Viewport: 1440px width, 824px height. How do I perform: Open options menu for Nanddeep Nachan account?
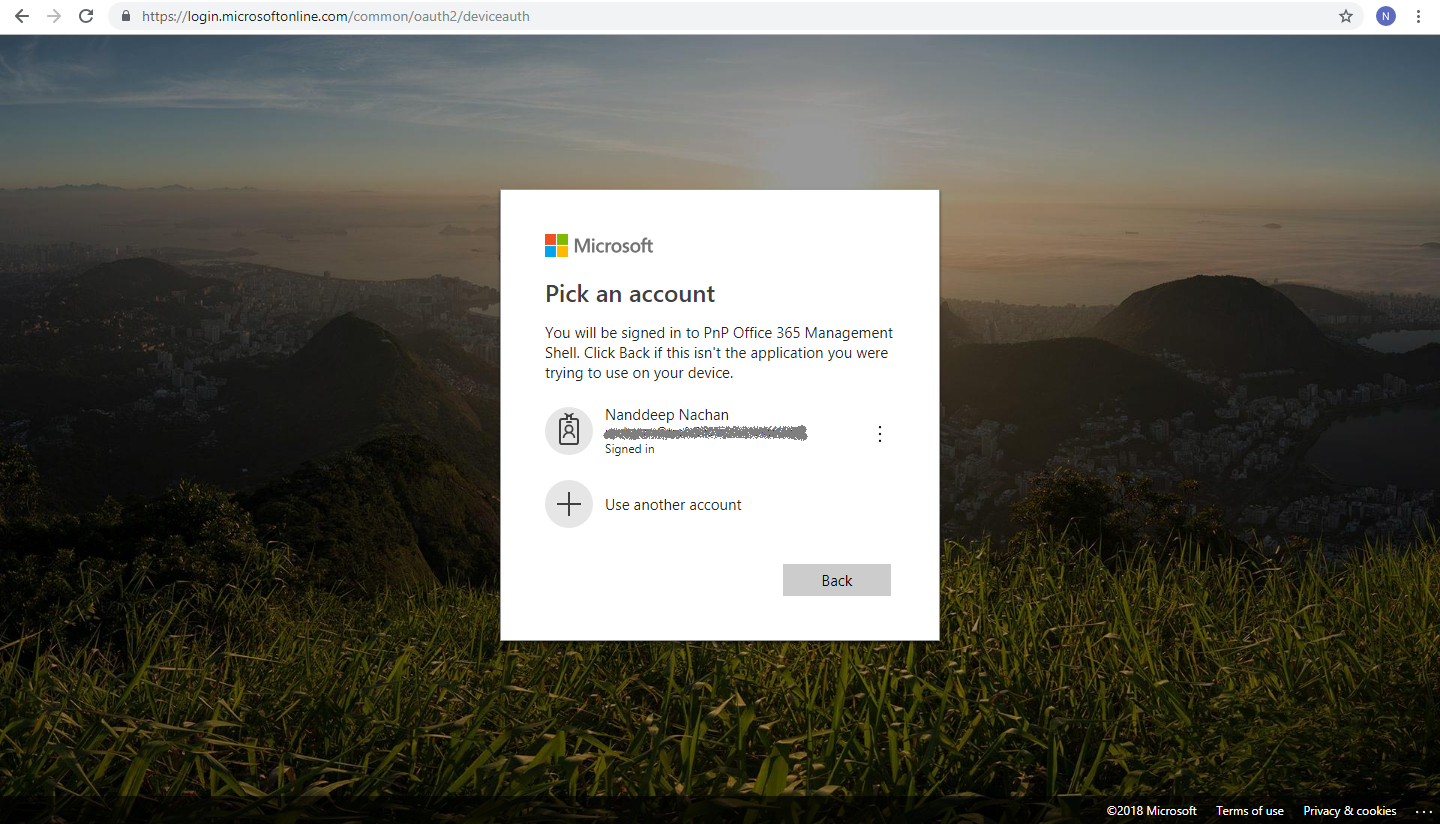[x=880, y=433]
